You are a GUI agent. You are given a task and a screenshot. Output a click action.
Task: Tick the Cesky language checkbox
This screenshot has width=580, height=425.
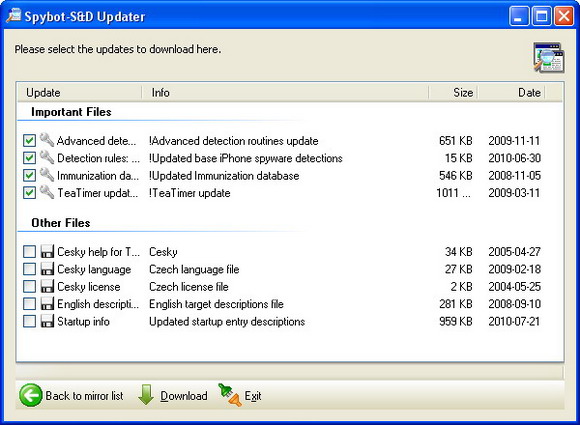[29, 269]
